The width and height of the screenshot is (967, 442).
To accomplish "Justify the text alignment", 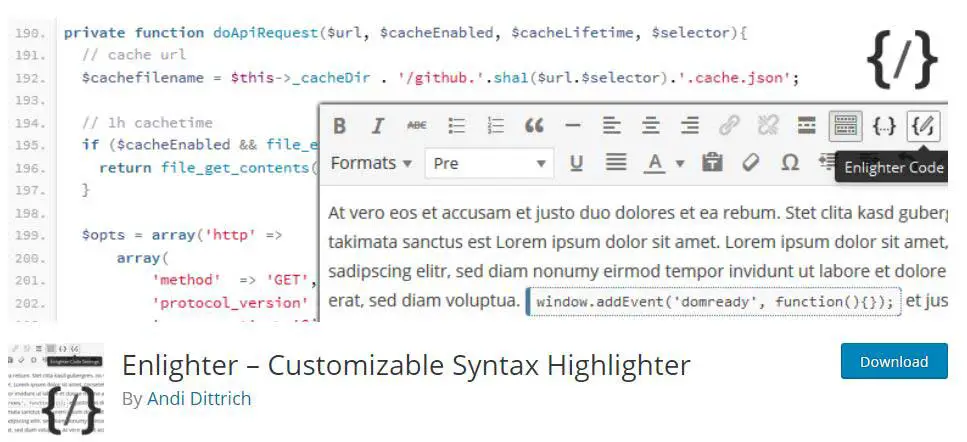I will [x=615, y=163].
